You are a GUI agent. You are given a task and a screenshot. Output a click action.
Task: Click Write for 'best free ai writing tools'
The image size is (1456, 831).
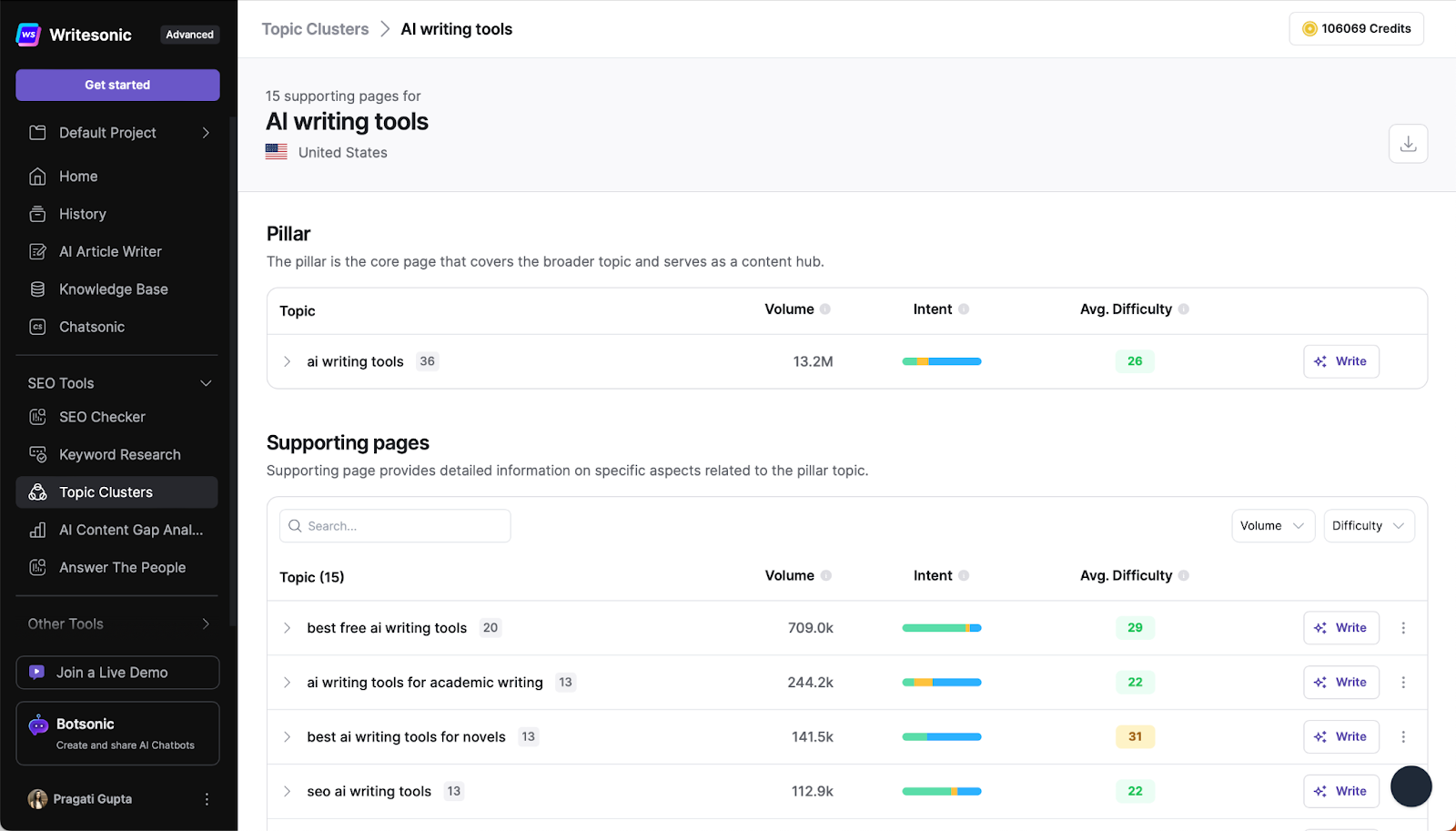[1340, 627]
